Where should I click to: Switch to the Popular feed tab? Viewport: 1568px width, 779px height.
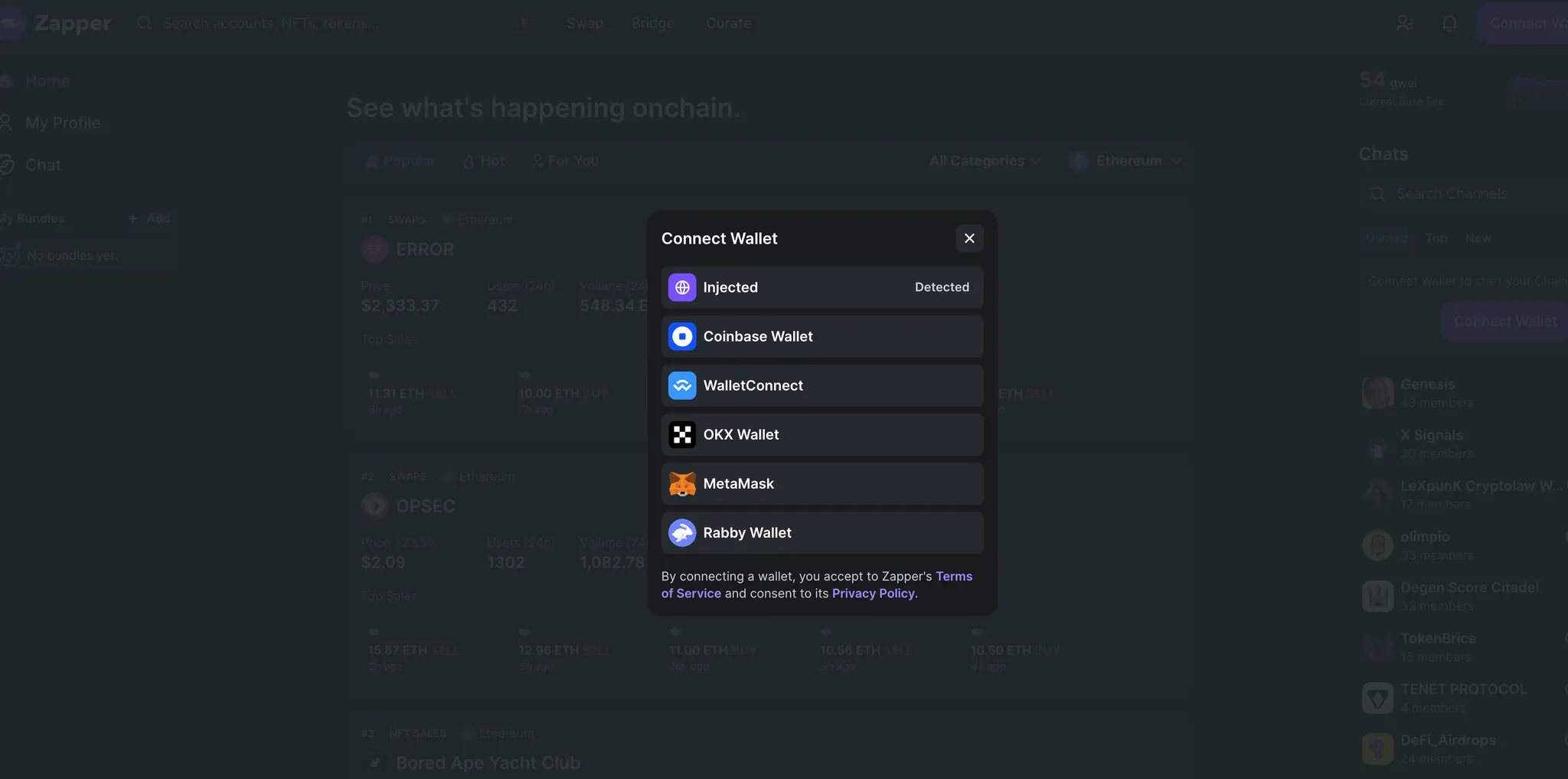tap(400, 161)
